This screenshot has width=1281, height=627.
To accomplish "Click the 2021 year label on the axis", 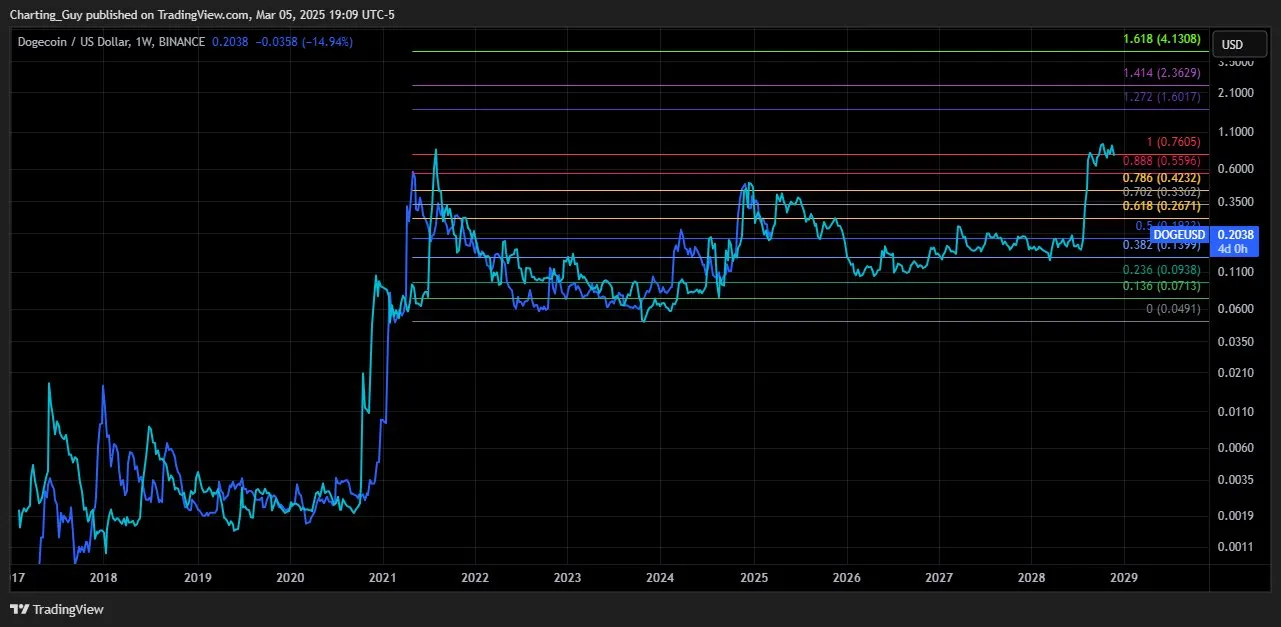I will tap(384, 578).
